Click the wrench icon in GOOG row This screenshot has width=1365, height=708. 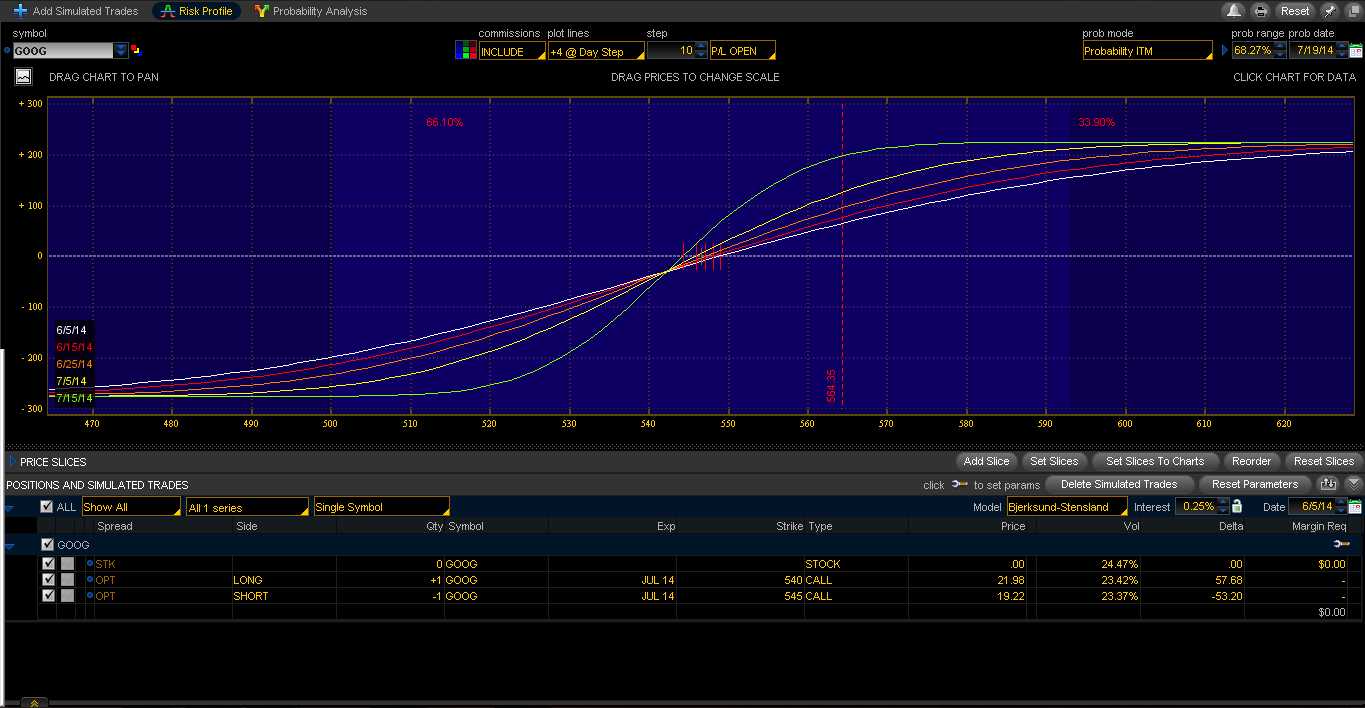pyautogui.click(x=1341, y=545)
